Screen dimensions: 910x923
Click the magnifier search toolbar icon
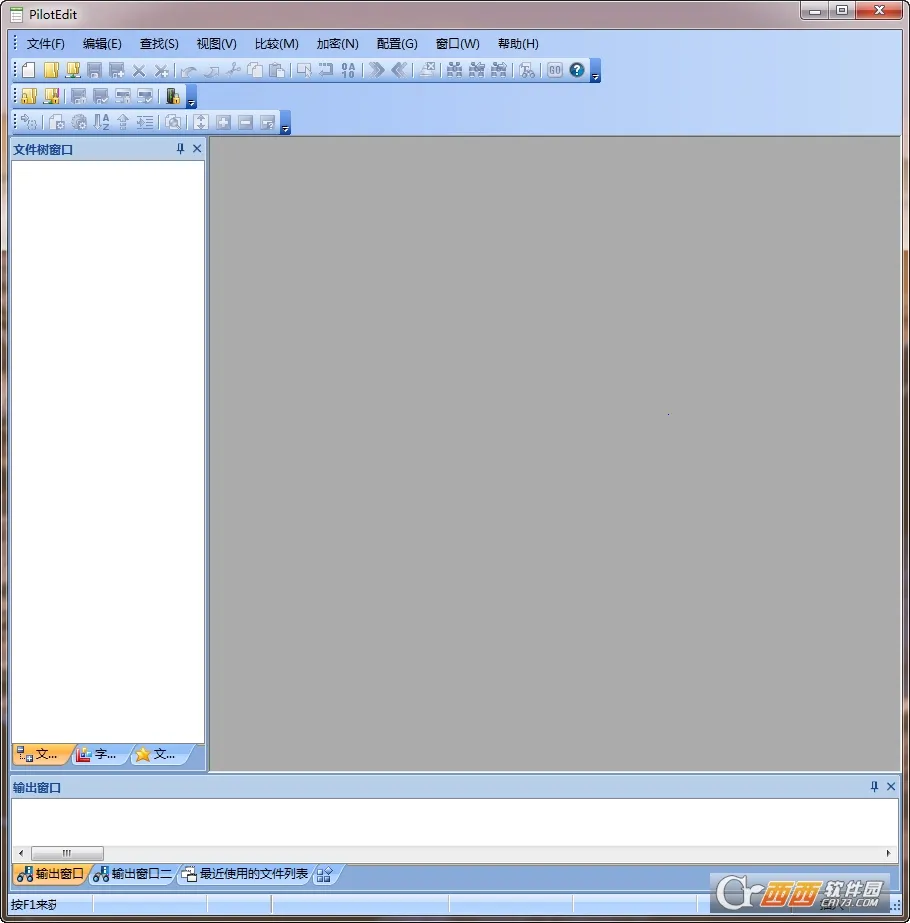[173, 121]
